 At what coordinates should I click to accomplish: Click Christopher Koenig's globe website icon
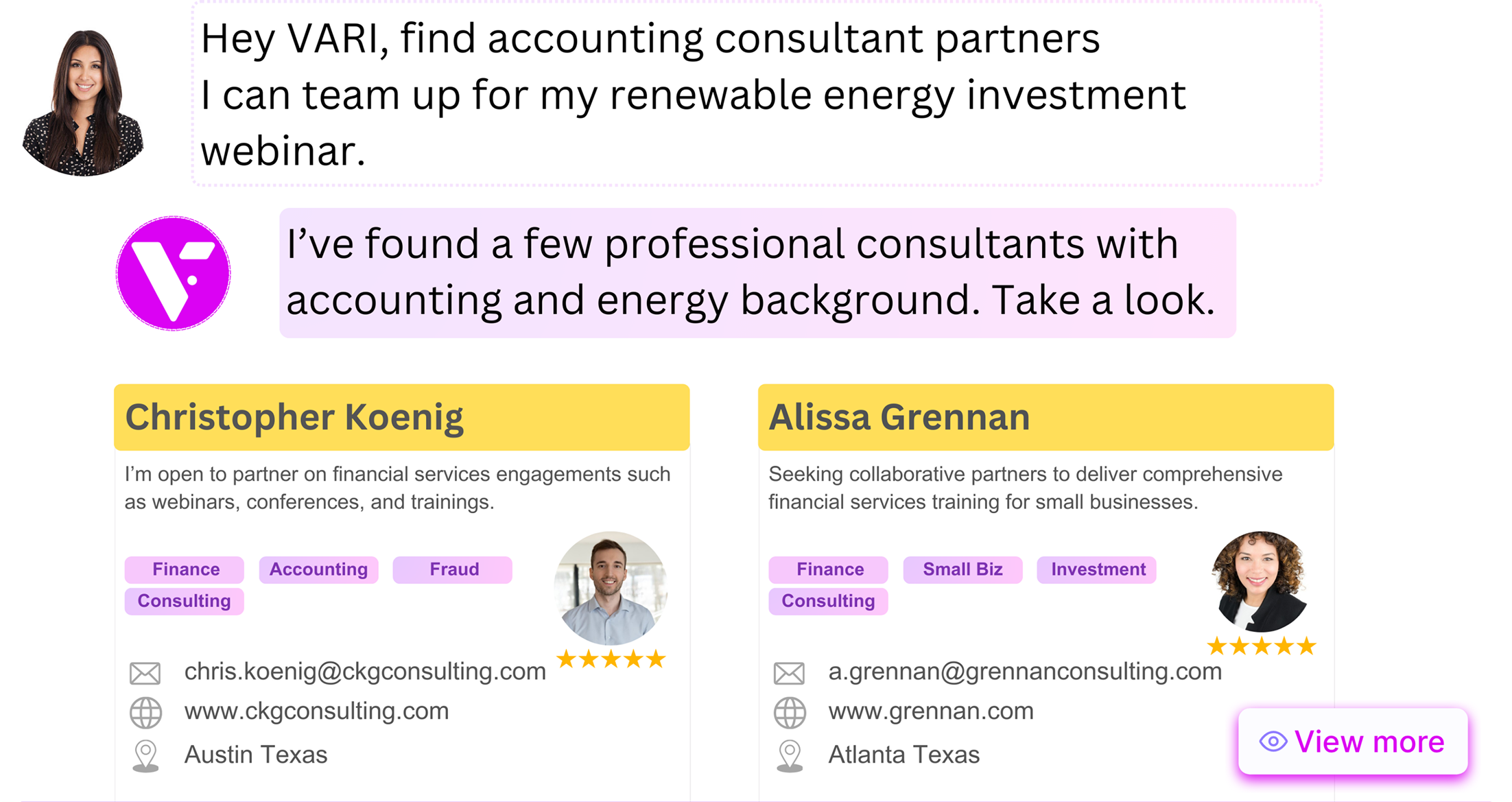coord(145,713)
